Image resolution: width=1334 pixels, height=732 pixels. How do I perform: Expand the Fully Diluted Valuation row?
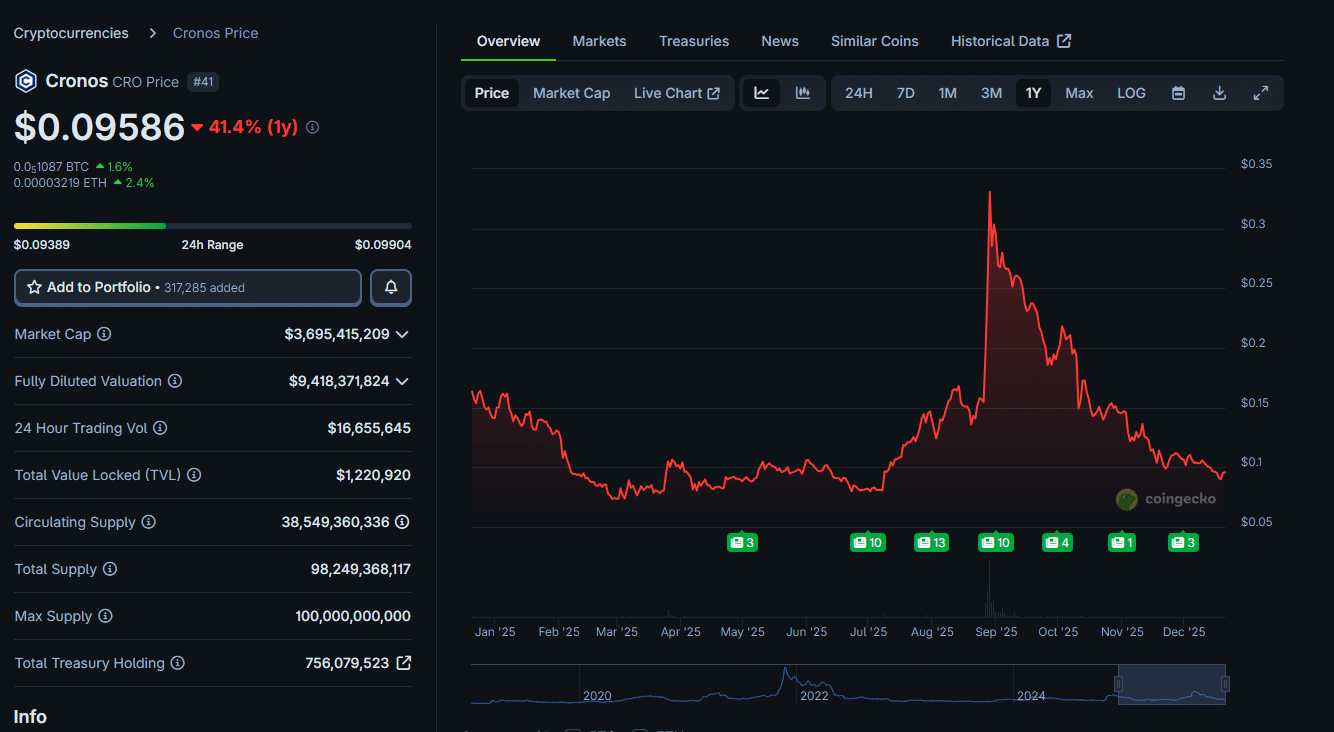coord(403,381)
